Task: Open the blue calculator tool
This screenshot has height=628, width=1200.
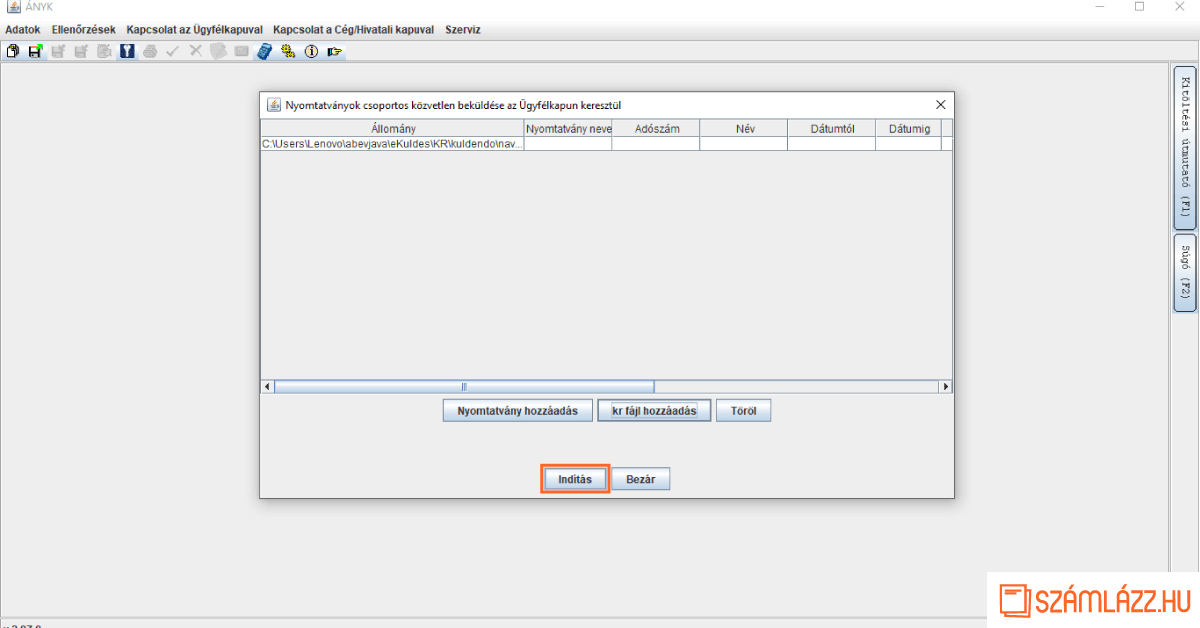Action: [264, 51]
